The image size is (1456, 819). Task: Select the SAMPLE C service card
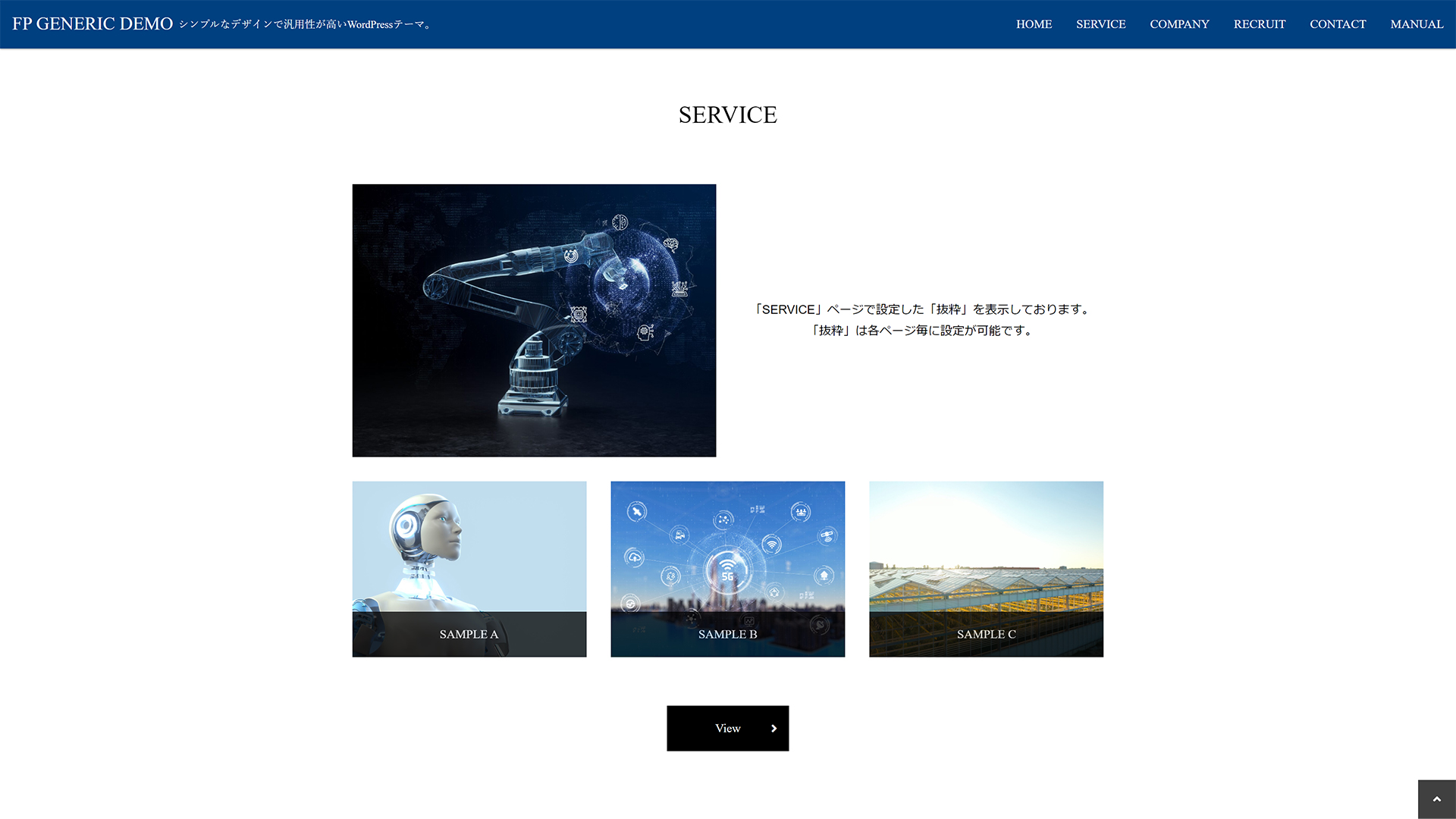(986, 569)
